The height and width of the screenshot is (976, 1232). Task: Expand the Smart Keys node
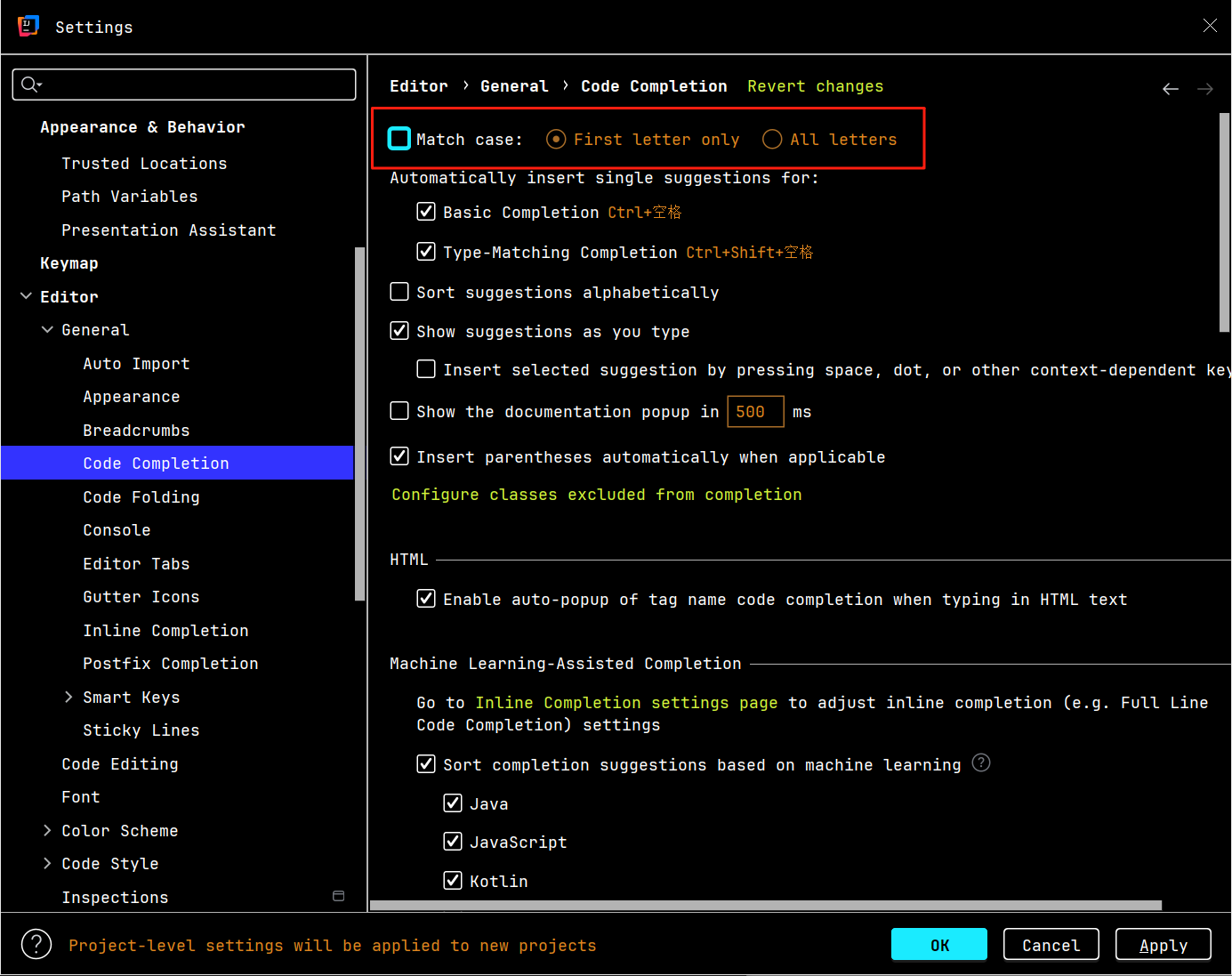tap(68, 697)
